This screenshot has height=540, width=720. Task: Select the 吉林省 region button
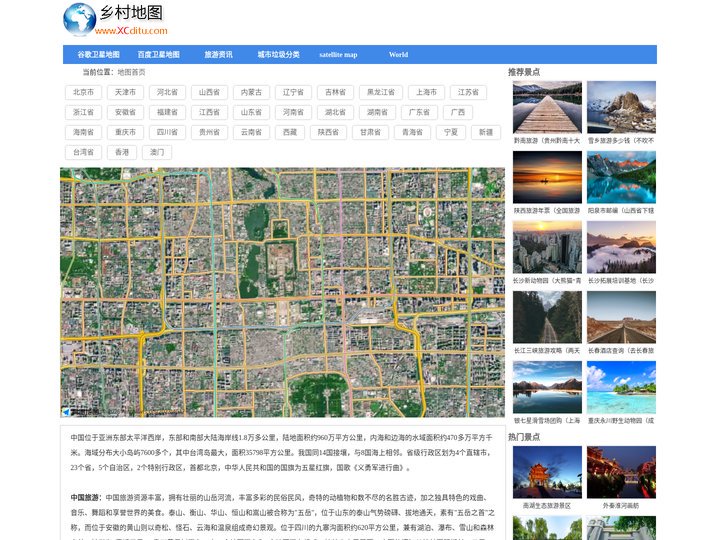pos(335,92)
